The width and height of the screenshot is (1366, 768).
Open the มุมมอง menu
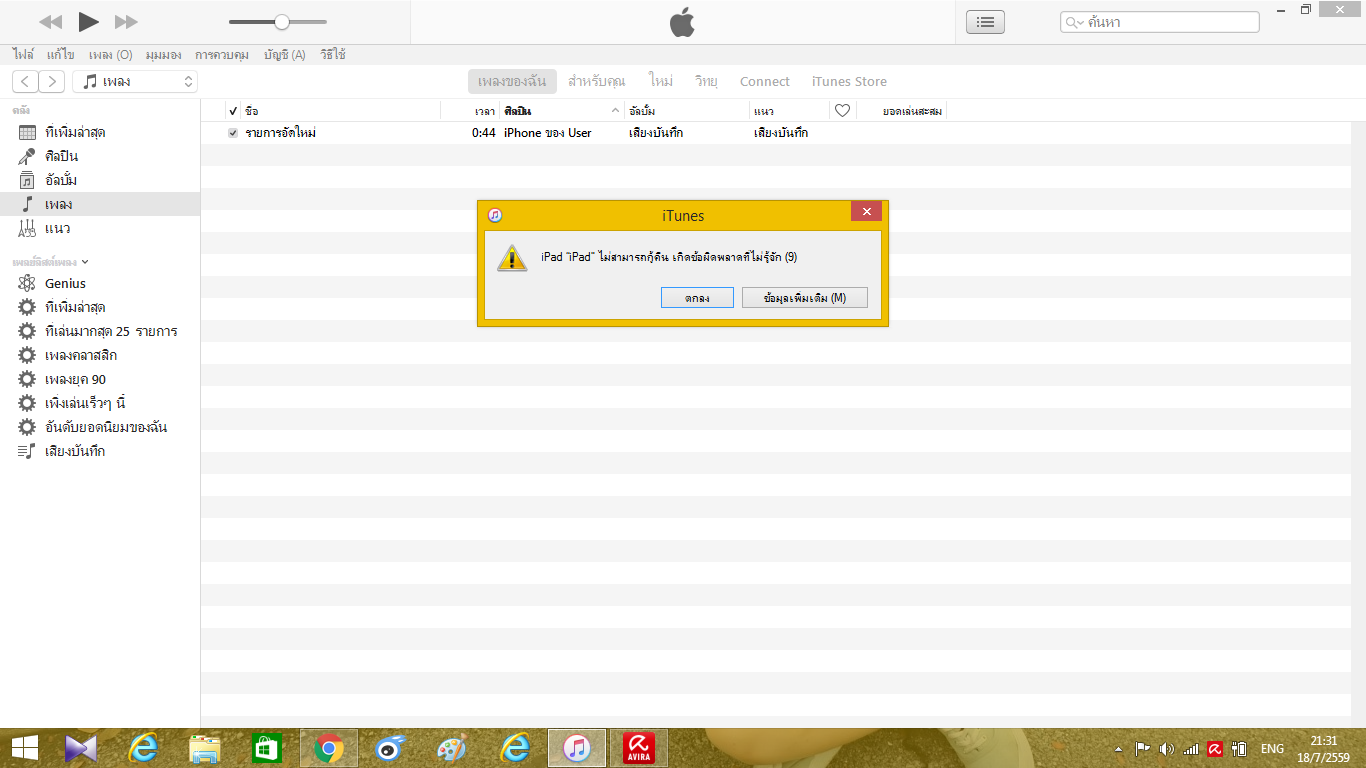point(163,55)
